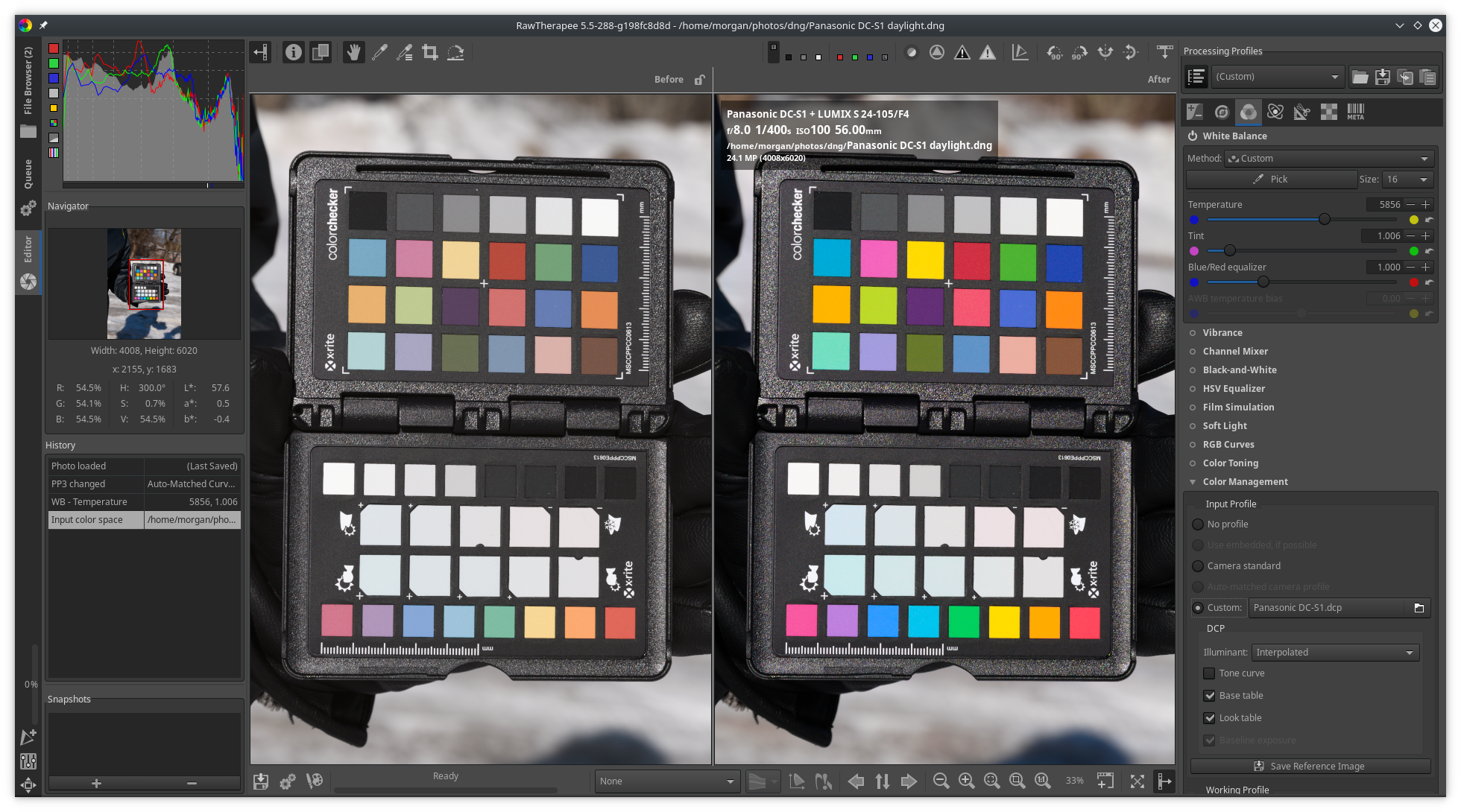1461x812 pixels.
Task: Preview the green channel only
Action: click(855, 57)
